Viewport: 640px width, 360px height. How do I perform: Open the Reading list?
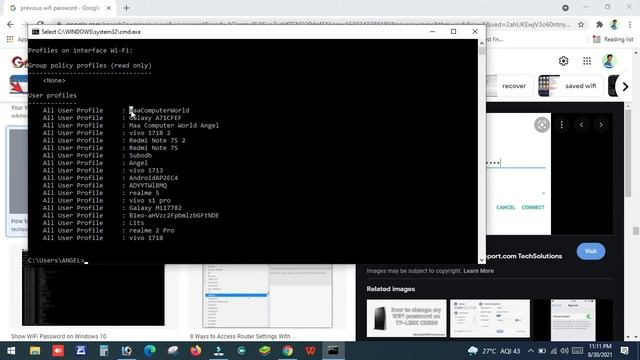(x=613, y=39)
